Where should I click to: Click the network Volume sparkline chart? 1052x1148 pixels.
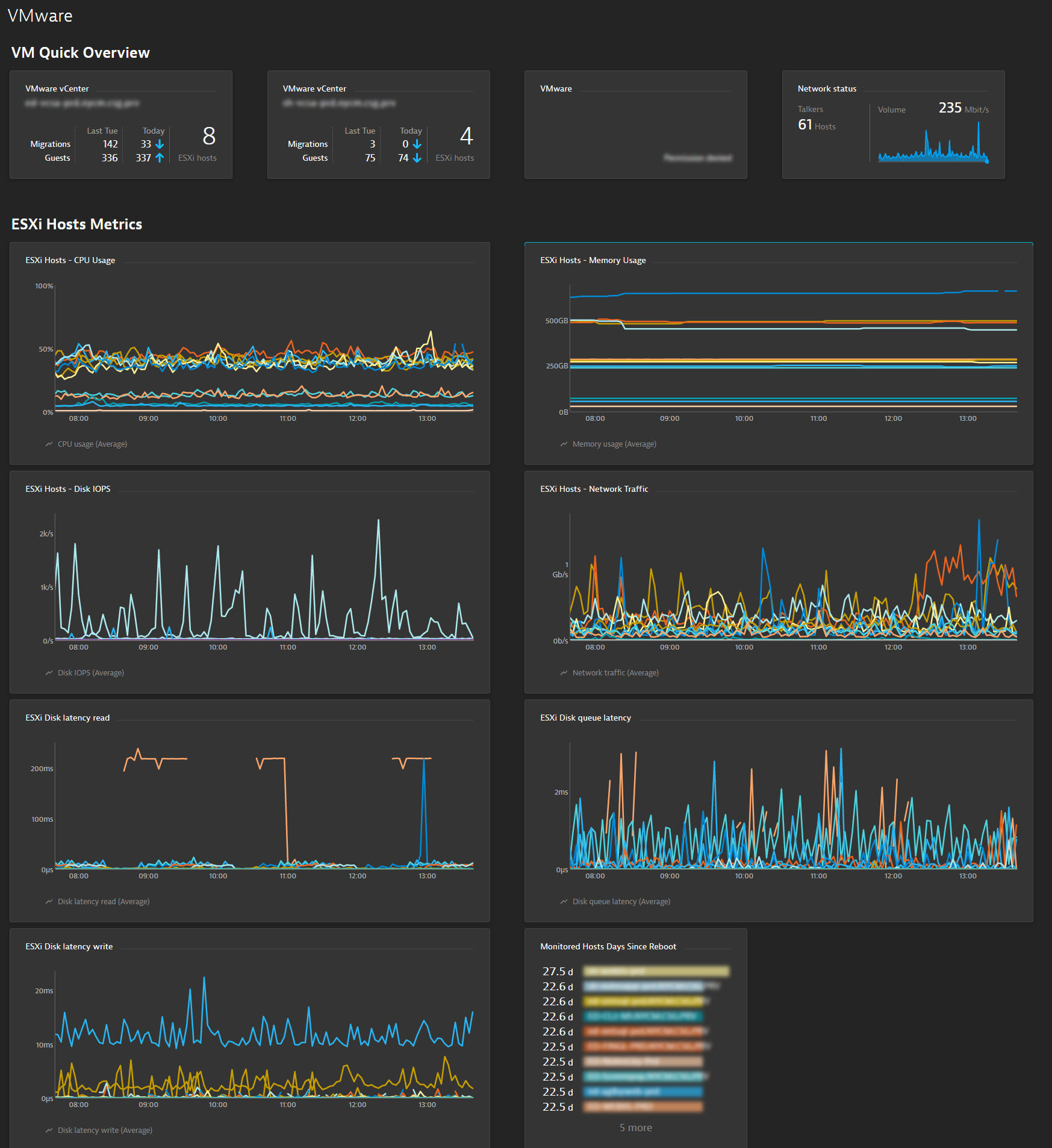pos(933,144)
